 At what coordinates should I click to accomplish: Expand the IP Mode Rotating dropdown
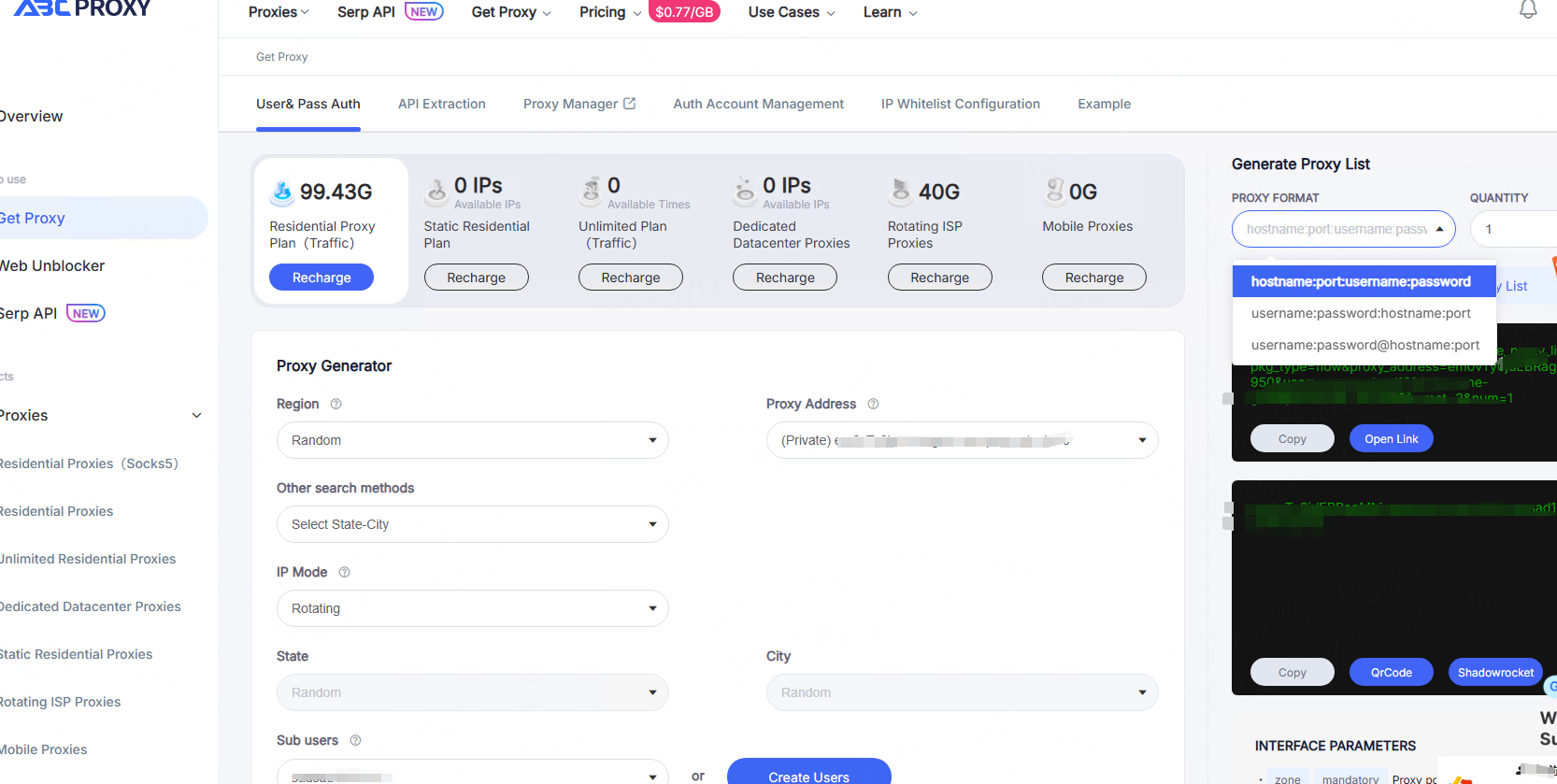coord(472,608)
